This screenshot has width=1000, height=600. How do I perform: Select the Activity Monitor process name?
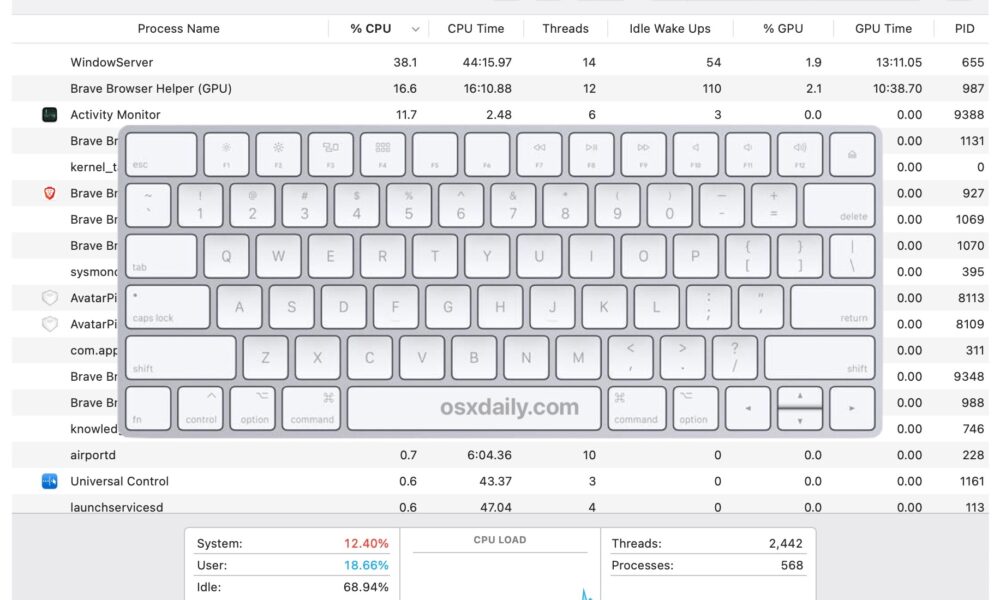point(115,115)
